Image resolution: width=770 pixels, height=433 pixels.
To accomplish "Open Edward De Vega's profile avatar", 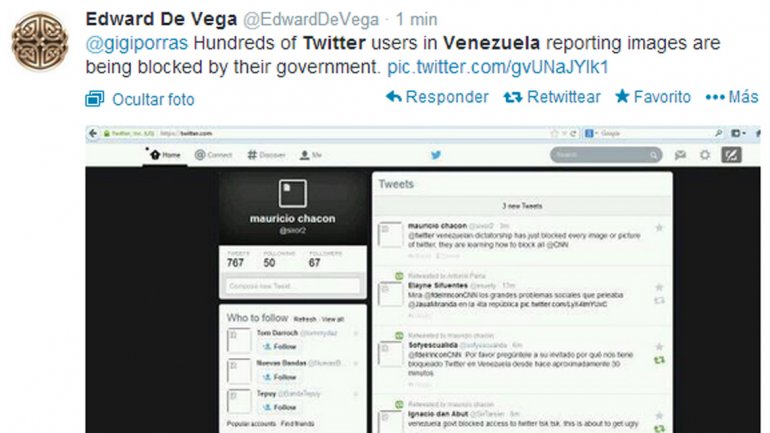I will tap(40, 41).
